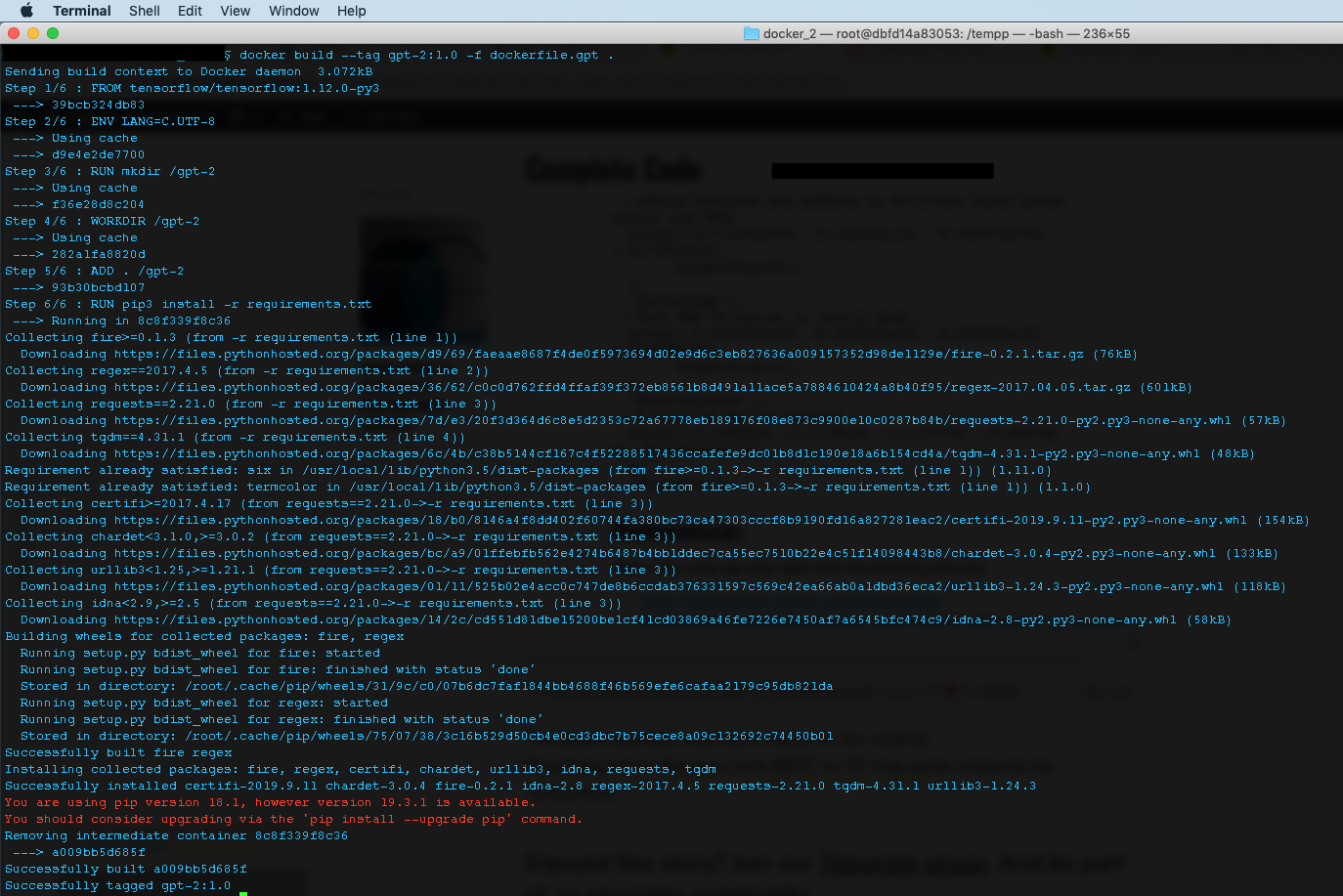The width and height of the screenshot is (1343, 896).
Task: Open the Terminal application menu
Action: [x=82, y=11]
